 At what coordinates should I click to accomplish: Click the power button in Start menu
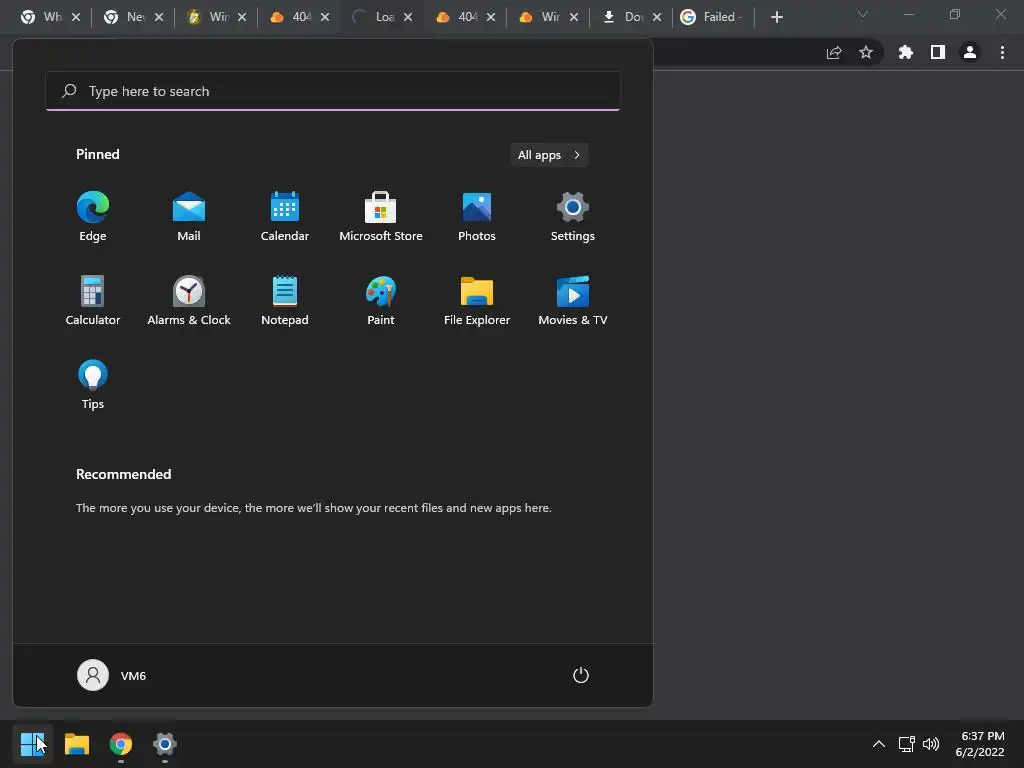[581, 675]
